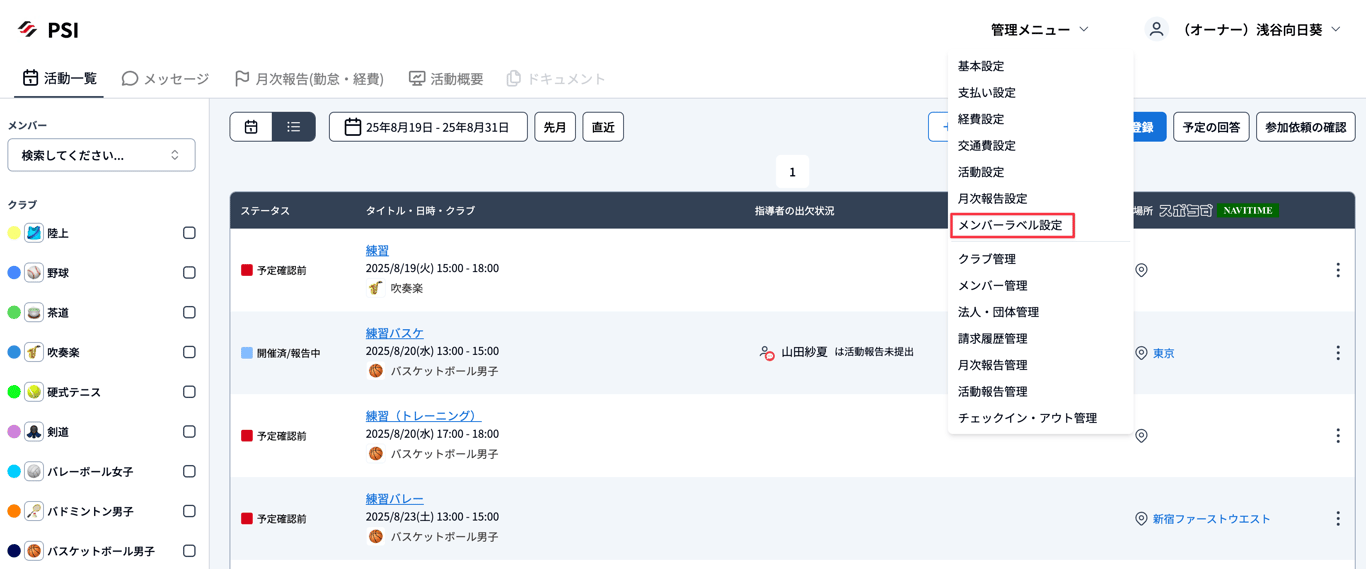Click the NAVITIME logo in header

(1247, 211)
